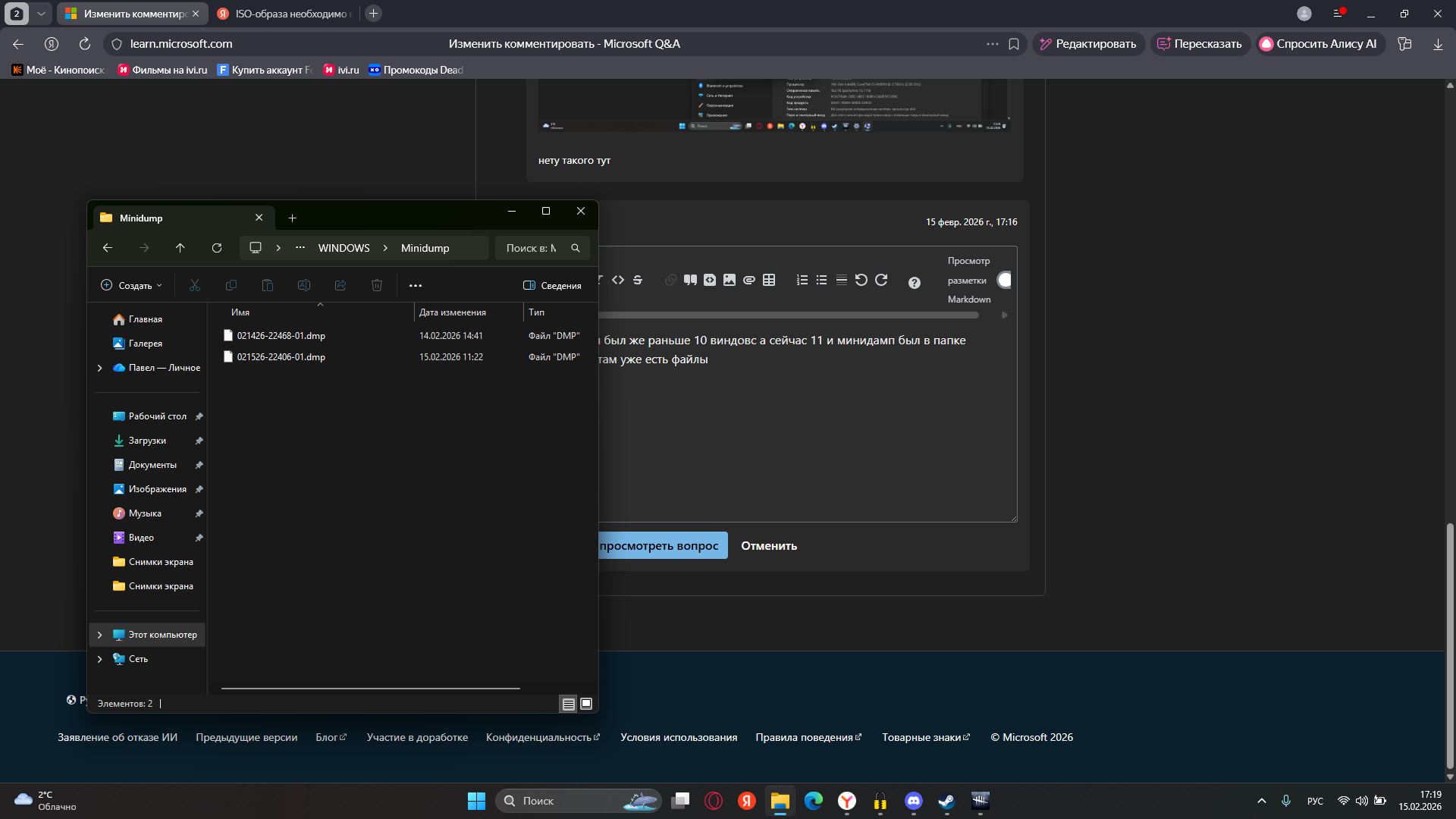1456x819 pixels.
Task: Click Share icon in Explorer toolbar
Action: click(340, 285)
